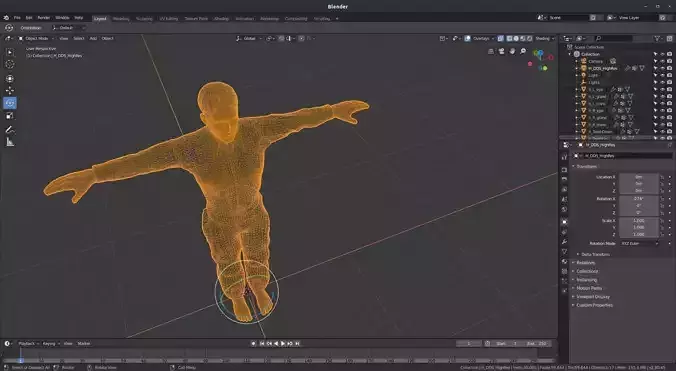Viewport: 676px width, 371px height.
Task: Jump to the end frame button
Action: tap(297, 343)
